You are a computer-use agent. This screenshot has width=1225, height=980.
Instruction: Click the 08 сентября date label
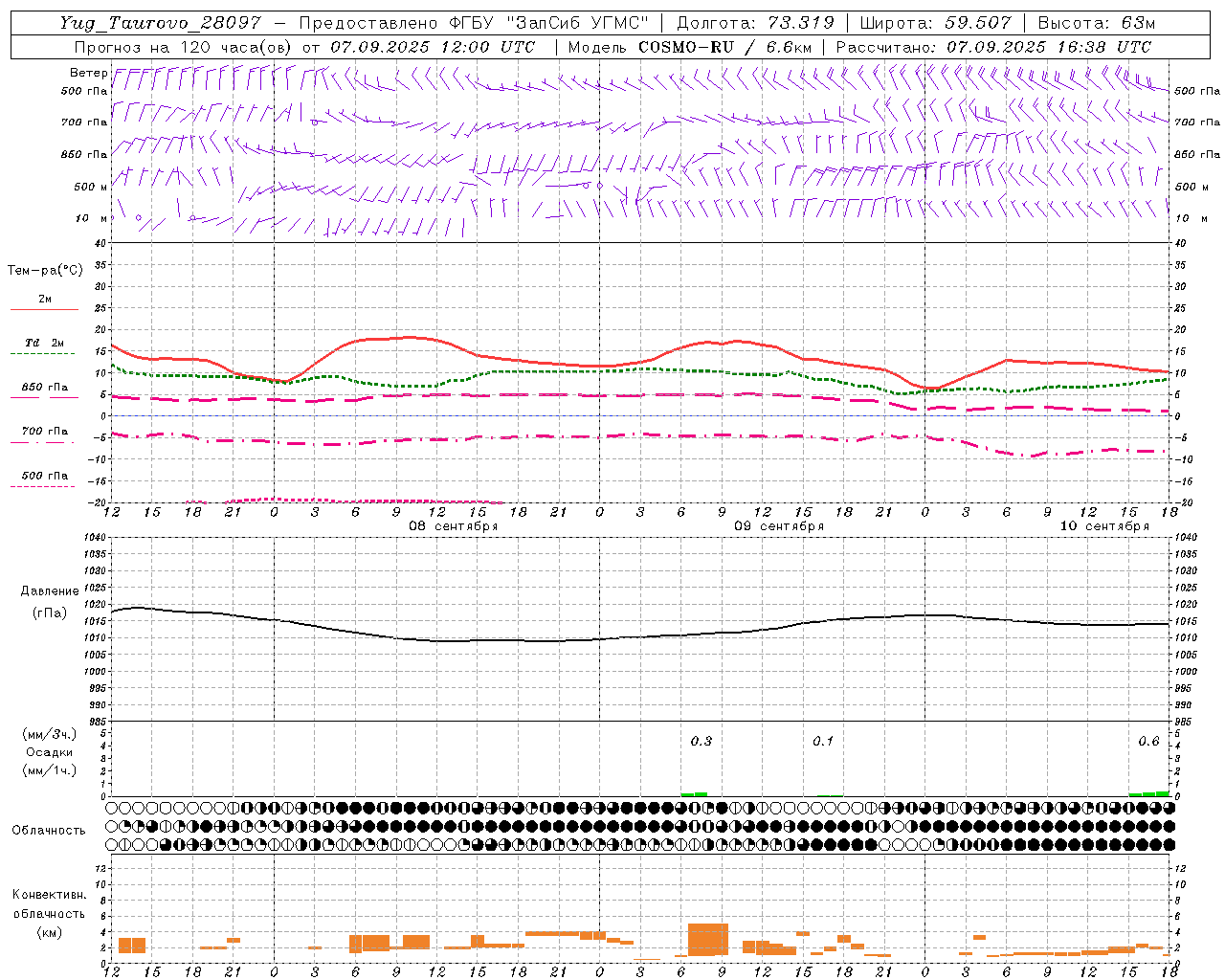[x=454, y=526]
